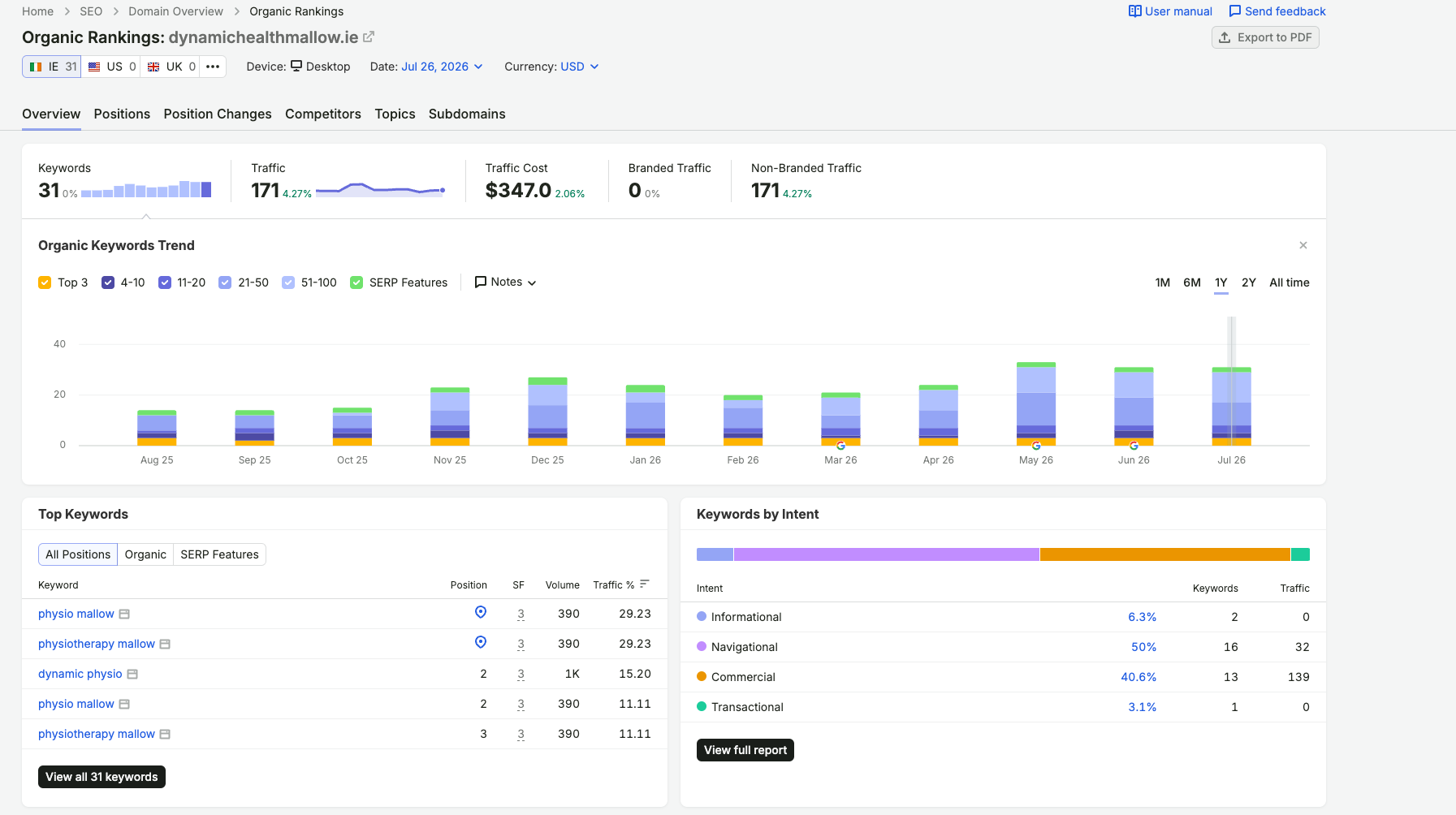Viewport: 1456px width, 815px height.
Task: Click the User manual book icon
Action: [x=1134, y=11]
